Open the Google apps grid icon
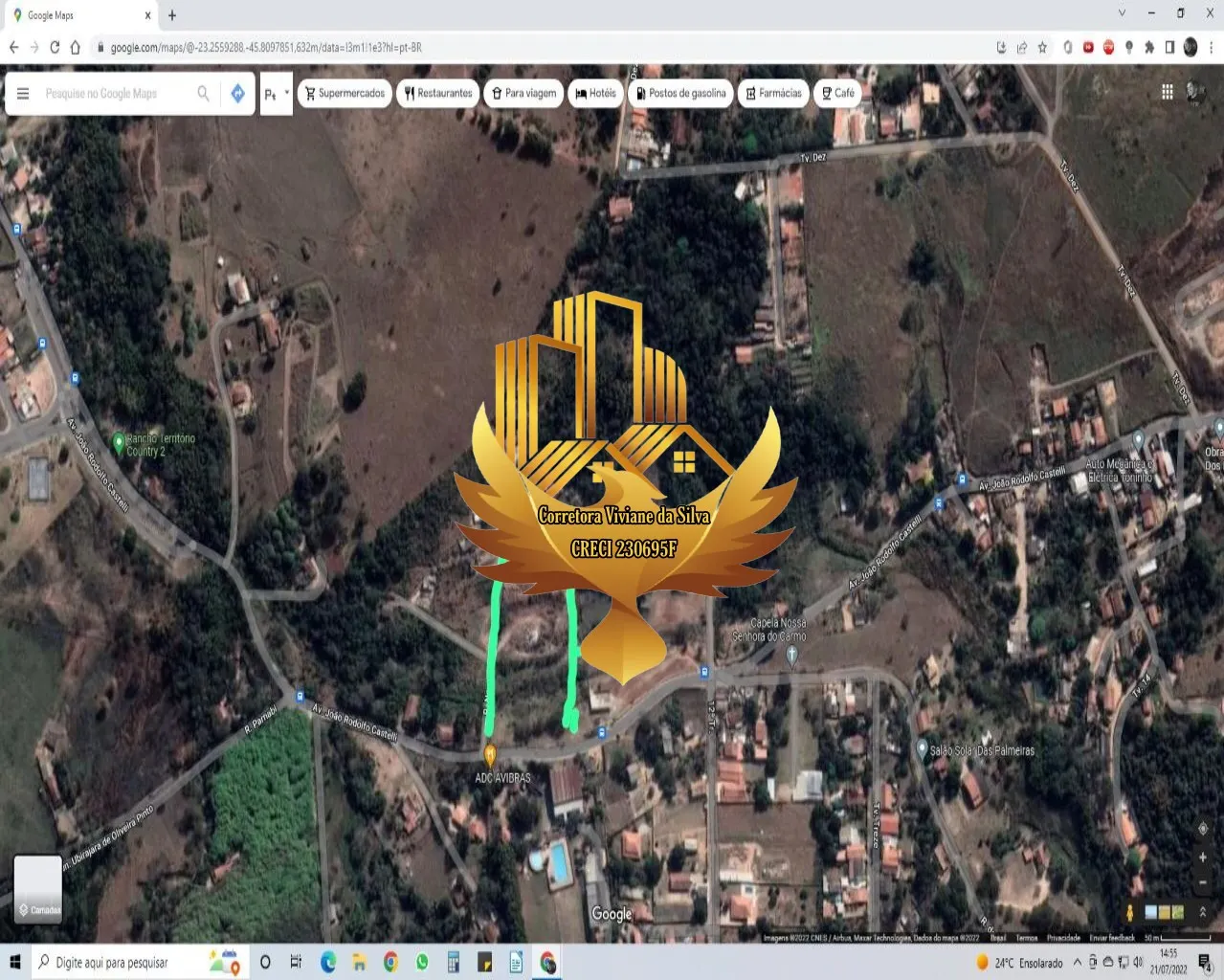 [x=1168, y=92]
